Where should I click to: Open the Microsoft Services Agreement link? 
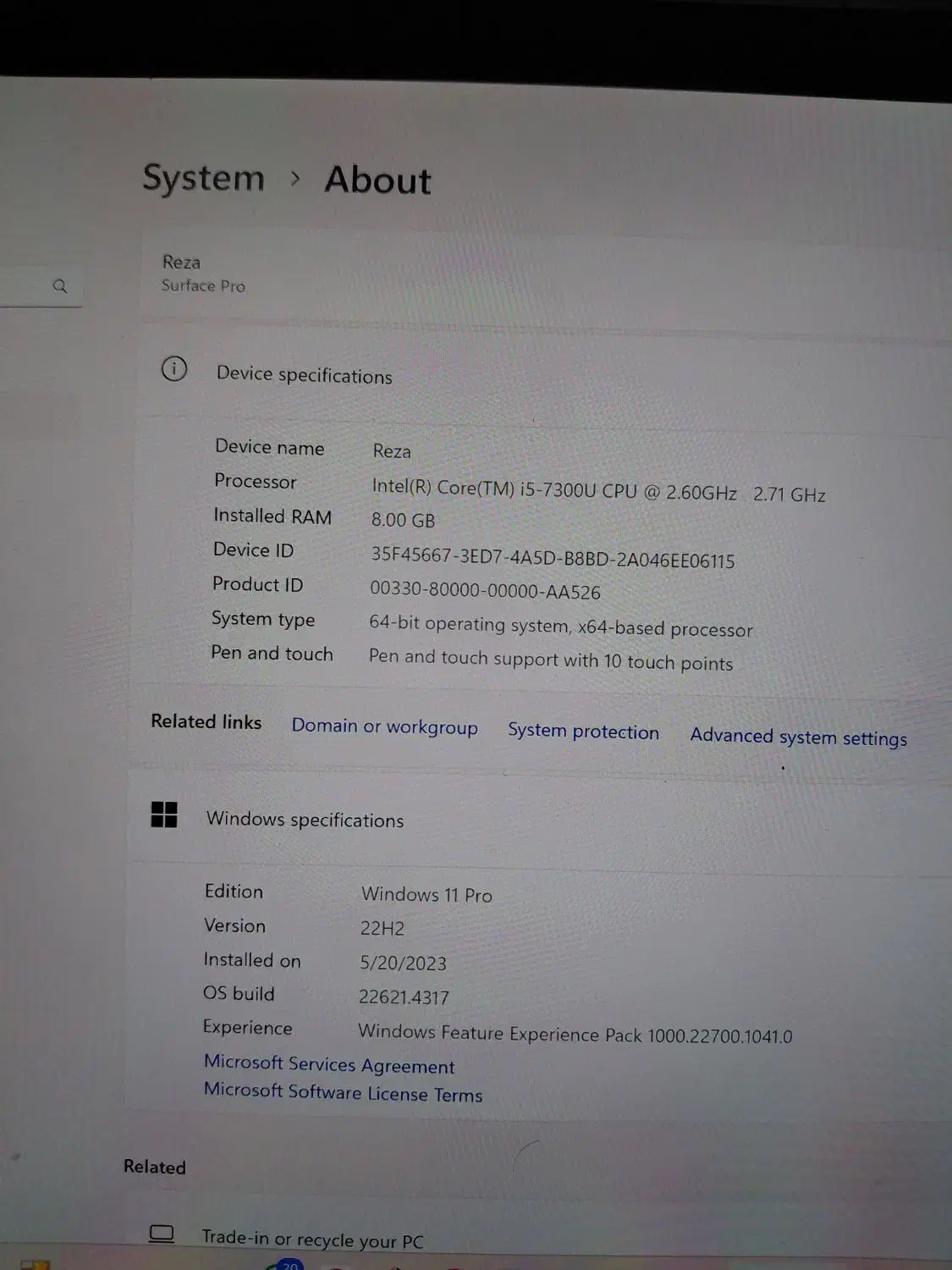(329, 1064)
